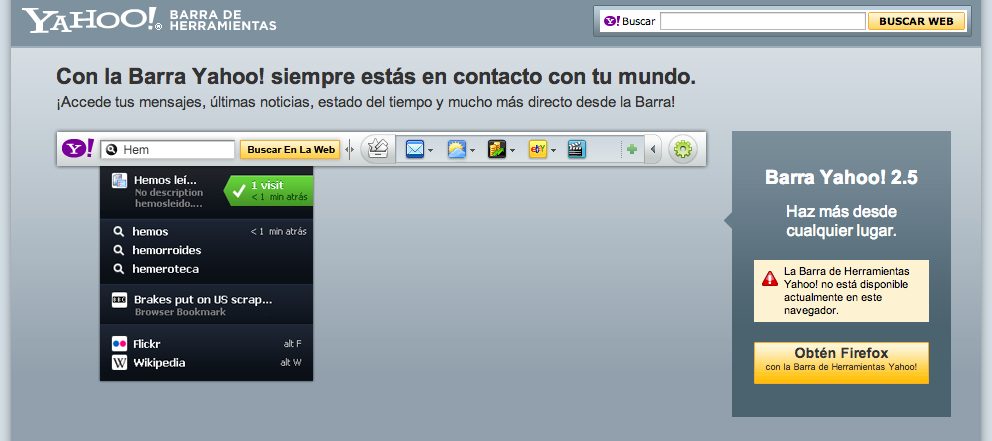992x441 pixels.
Task: Select the 'hemorroides' search suggestion
Action: [x=166, y=250]
